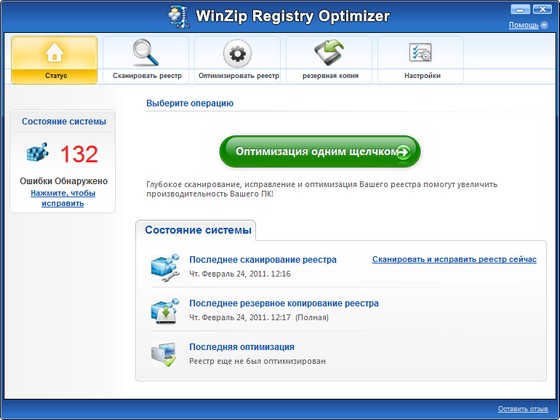Click the magnifying glass Сканировать реестр icon
The image size is (560, 420).
[x=146, y=52]
